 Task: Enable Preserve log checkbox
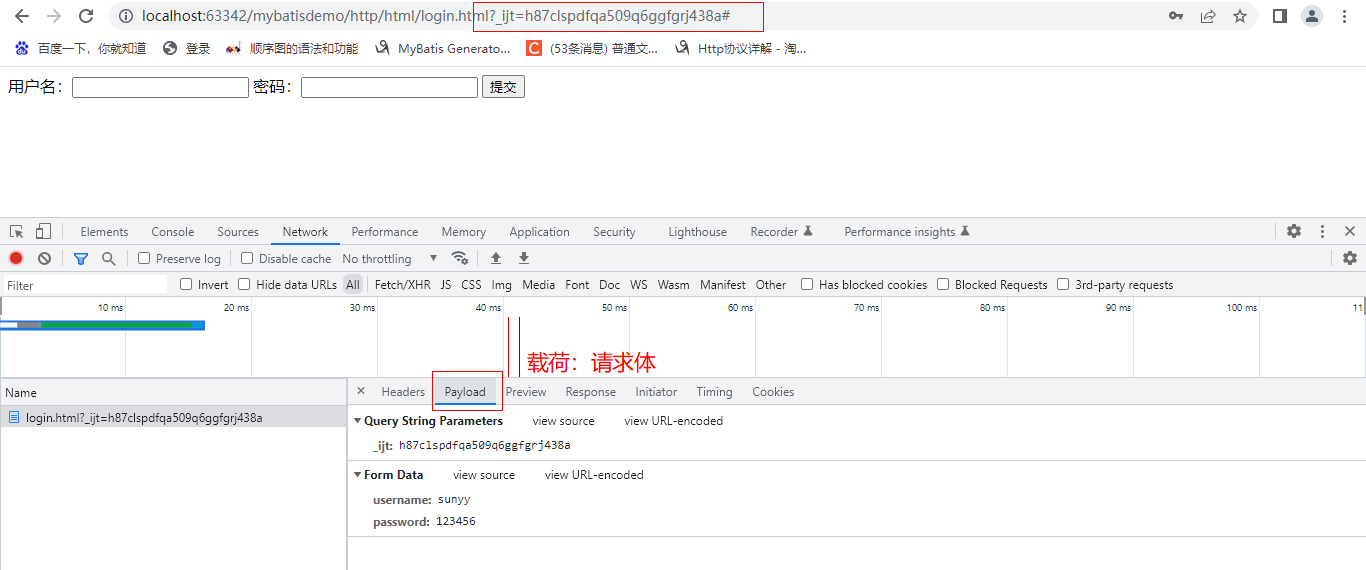pyautogui.click(x=144, y=258)
